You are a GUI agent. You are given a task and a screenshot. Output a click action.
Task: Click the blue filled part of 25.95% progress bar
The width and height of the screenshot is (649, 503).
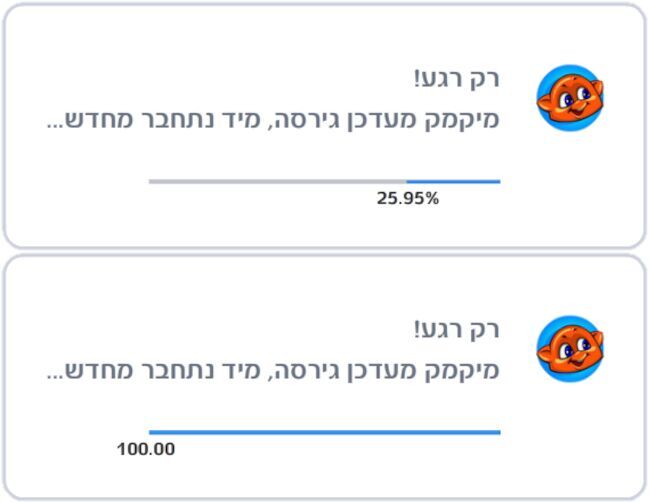point(454,181)
